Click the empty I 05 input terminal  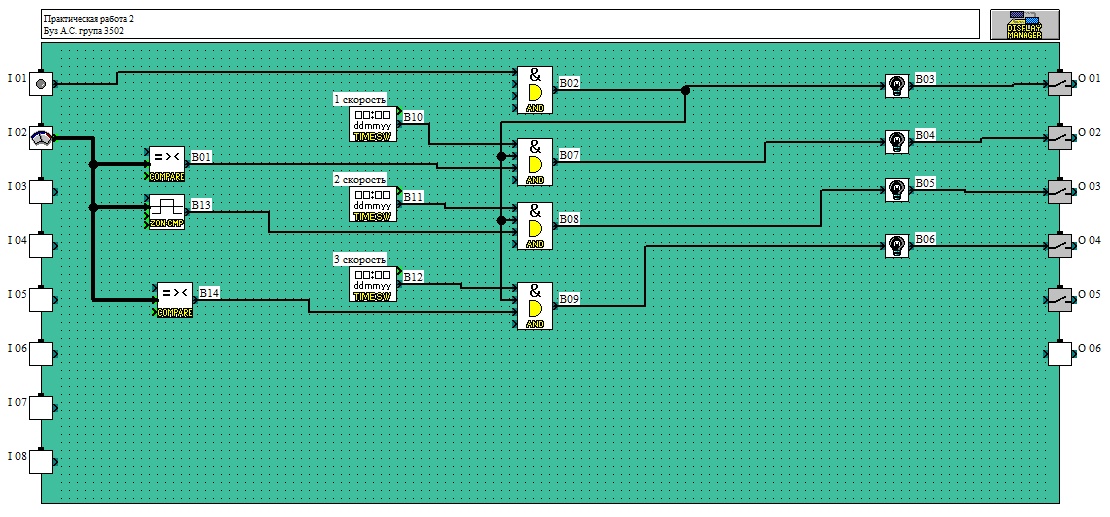(41, 299)
